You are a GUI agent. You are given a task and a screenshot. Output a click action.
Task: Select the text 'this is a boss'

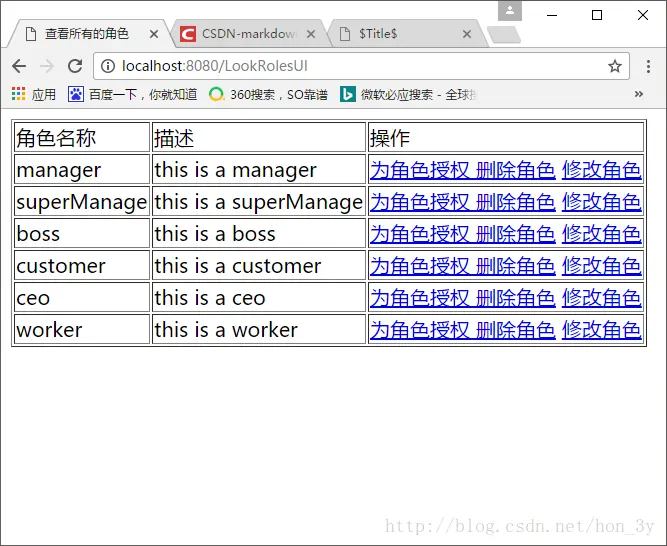[215, 234]
